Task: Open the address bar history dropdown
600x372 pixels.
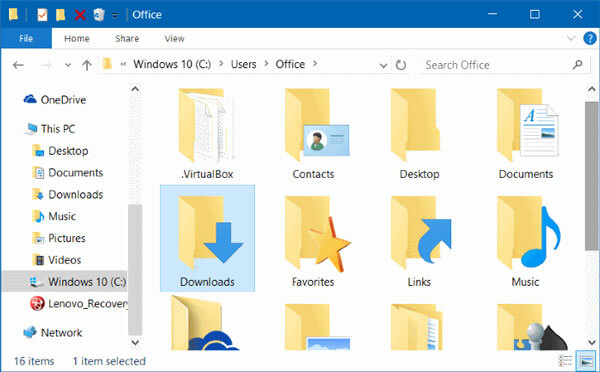Action: 383,65
